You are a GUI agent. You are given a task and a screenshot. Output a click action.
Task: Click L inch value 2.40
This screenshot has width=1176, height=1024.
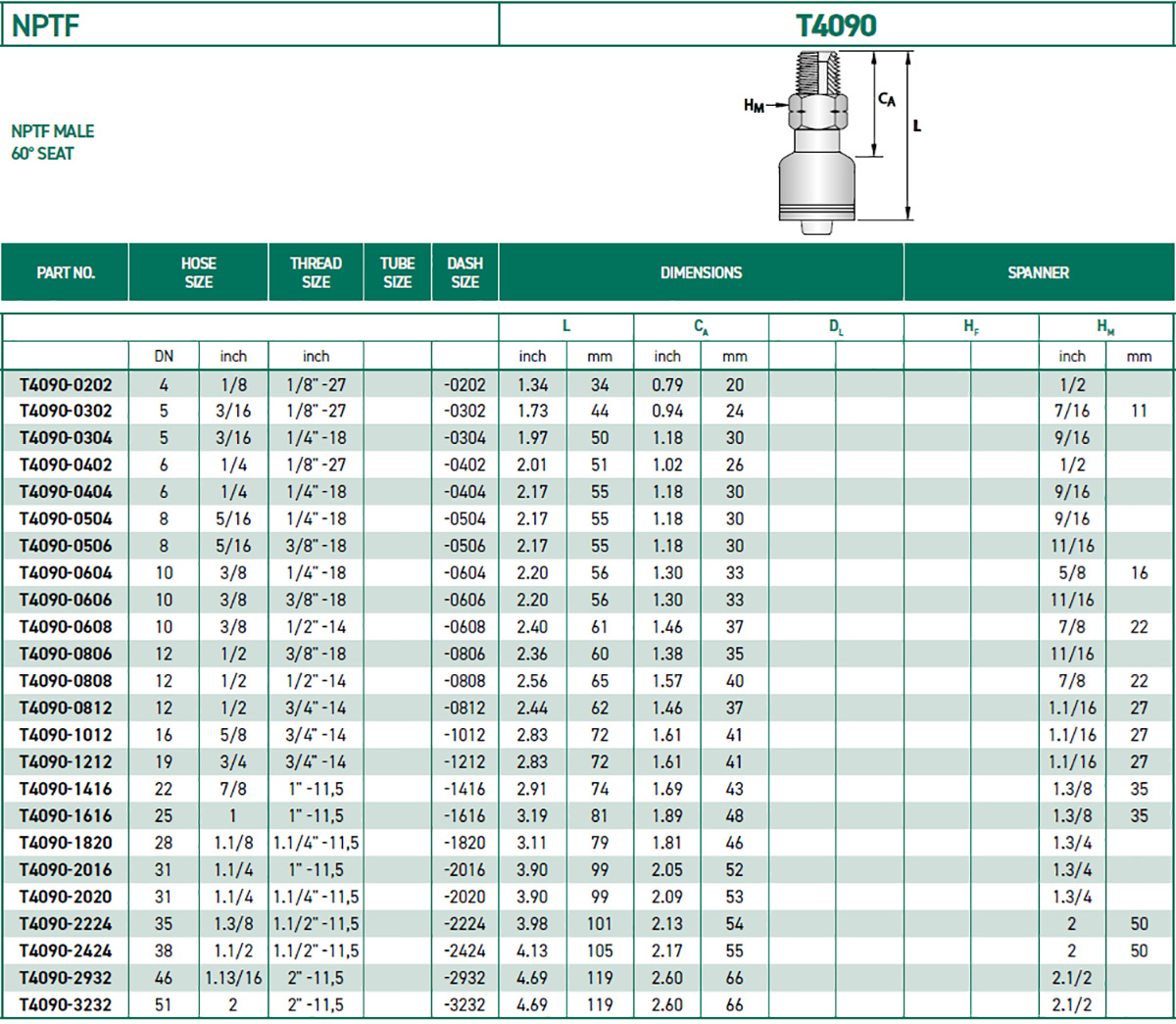point(532,627)
